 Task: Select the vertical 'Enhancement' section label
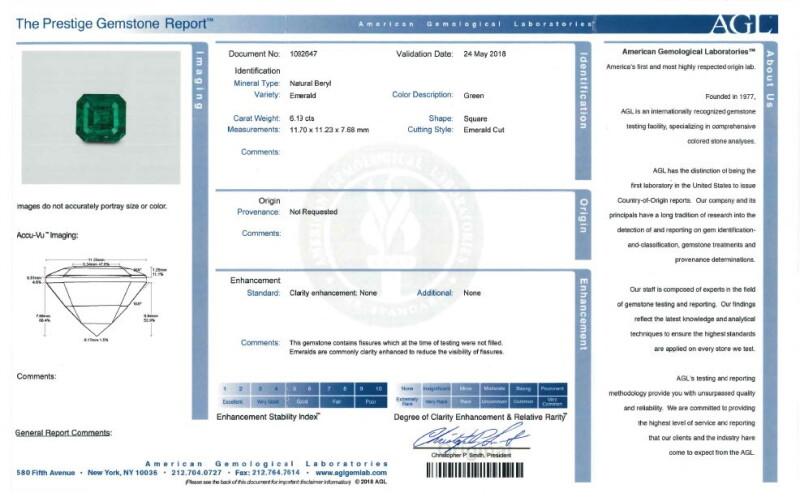[583, 314]
